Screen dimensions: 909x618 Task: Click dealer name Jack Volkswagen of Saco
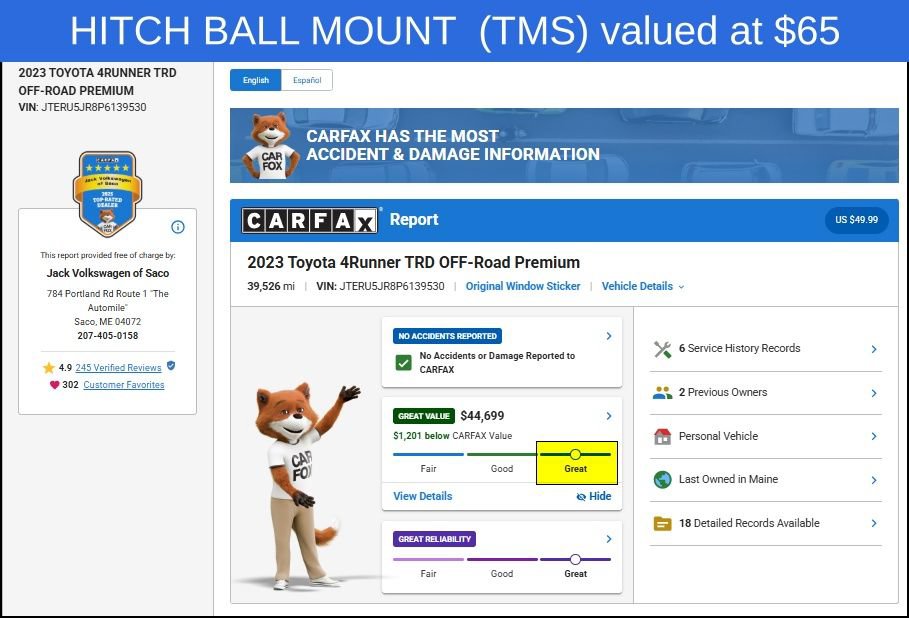(x=108, y=273)
